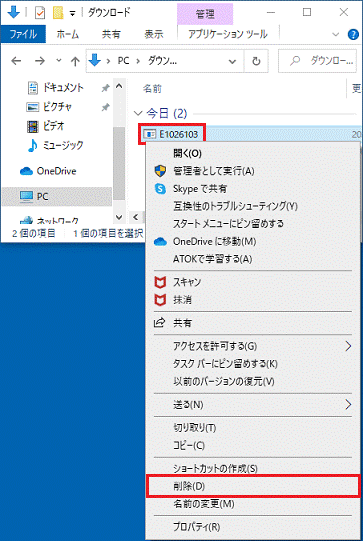363x541 pixels.
Task: Choose 切り取り(T) from the menu
Action: coord(253,428)
